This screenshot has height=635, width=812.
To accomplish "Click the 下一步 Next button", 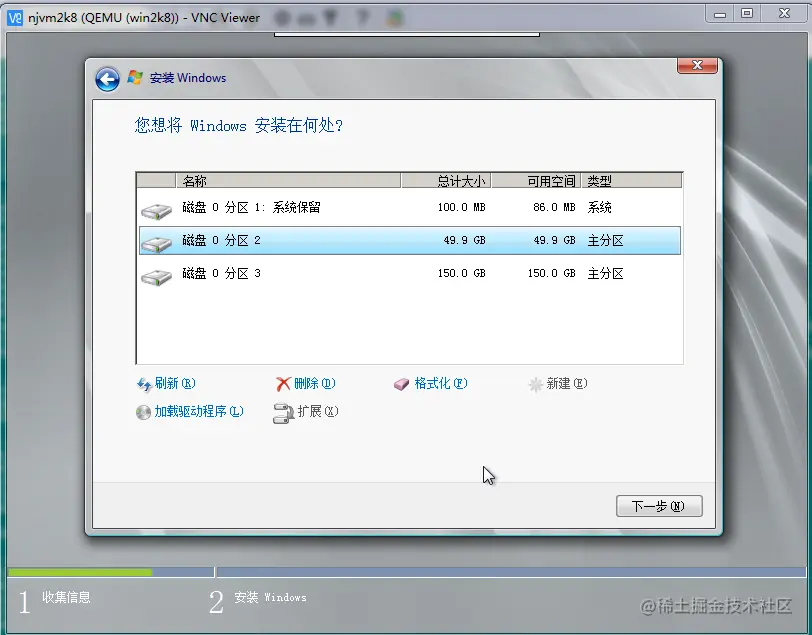I will [x=658, y=506].
